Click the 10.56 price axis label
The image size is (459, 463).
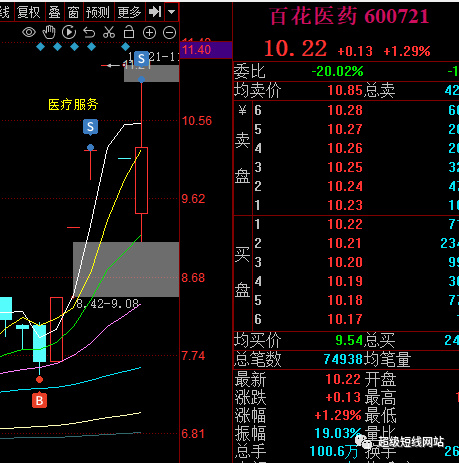coord(197,121)
